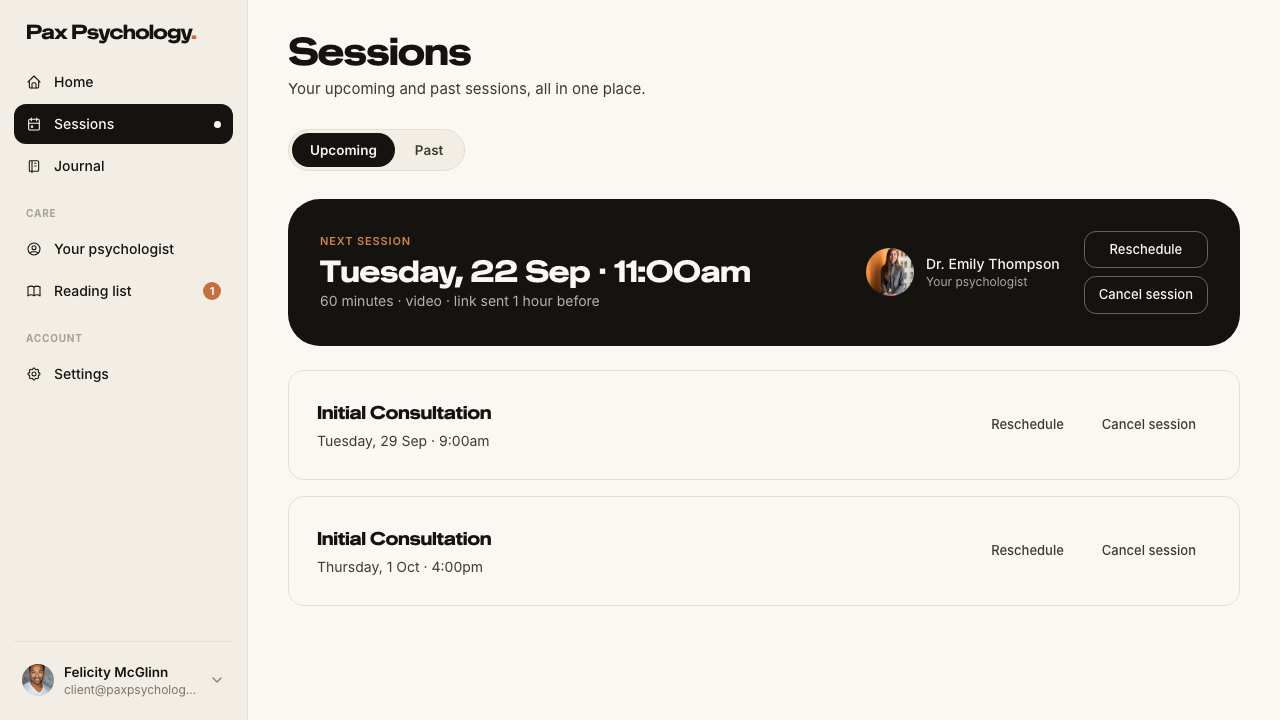Reschedule the 29 Sep Initial Consultation
Image resolution: width=1280 pixels, height=720 pixels.
1027,424
